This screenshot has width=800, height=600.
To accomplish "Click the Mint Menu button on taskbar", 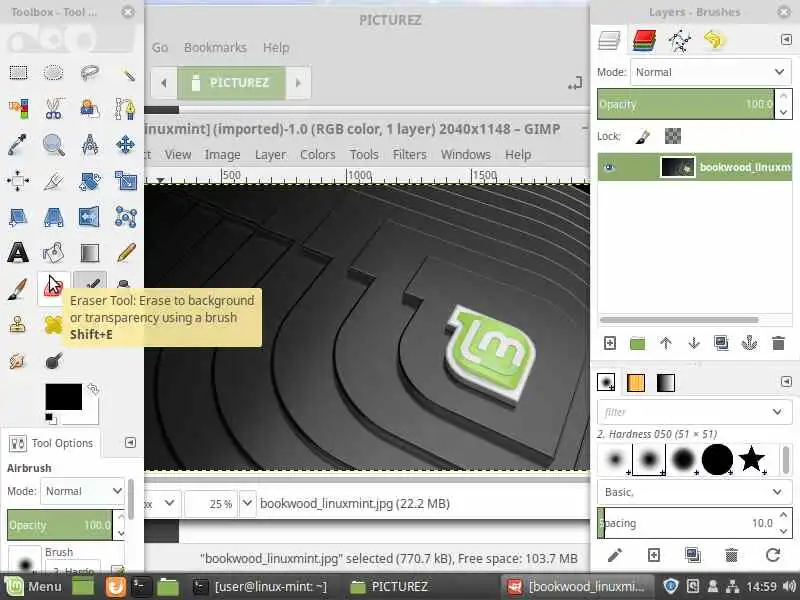I will click(33, 586).
